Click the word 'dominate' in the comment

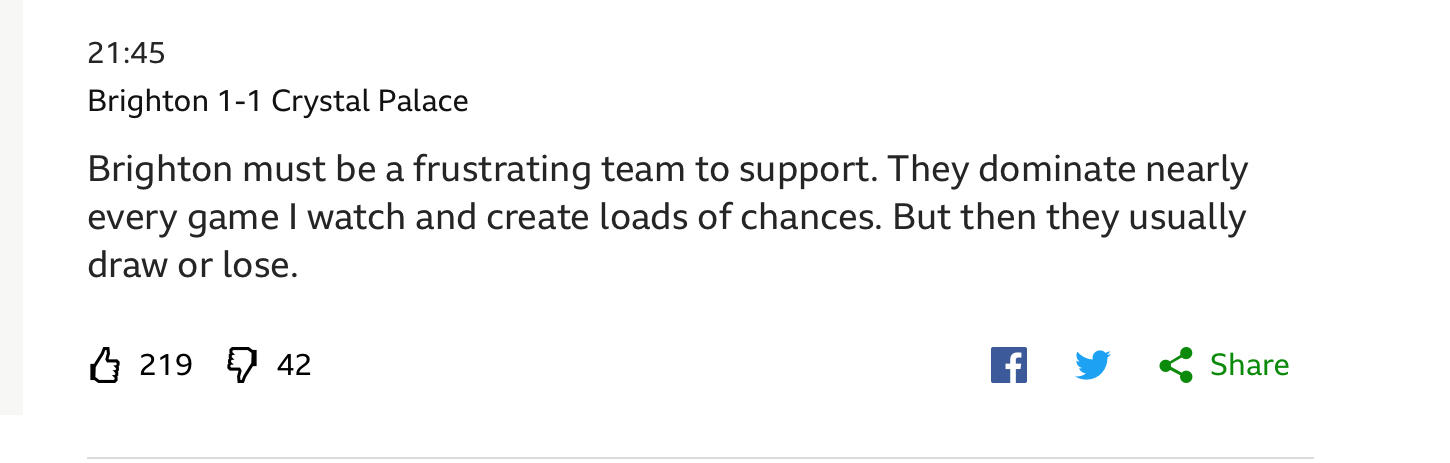tap(1057, 170)
